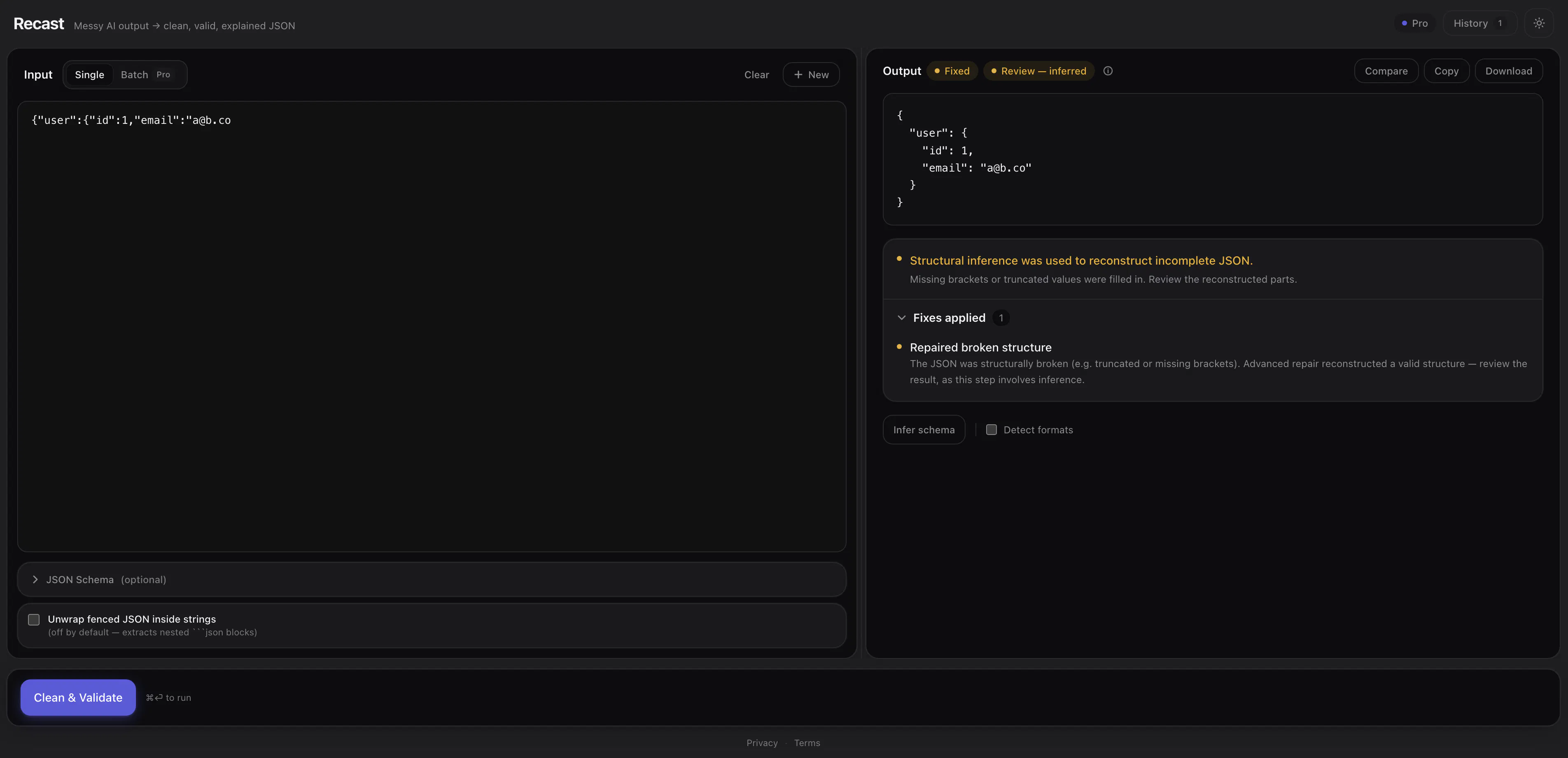Click the Review — inferred badge
The width and height of the screenshot is (1568, 758).
tap(1039, 71)
